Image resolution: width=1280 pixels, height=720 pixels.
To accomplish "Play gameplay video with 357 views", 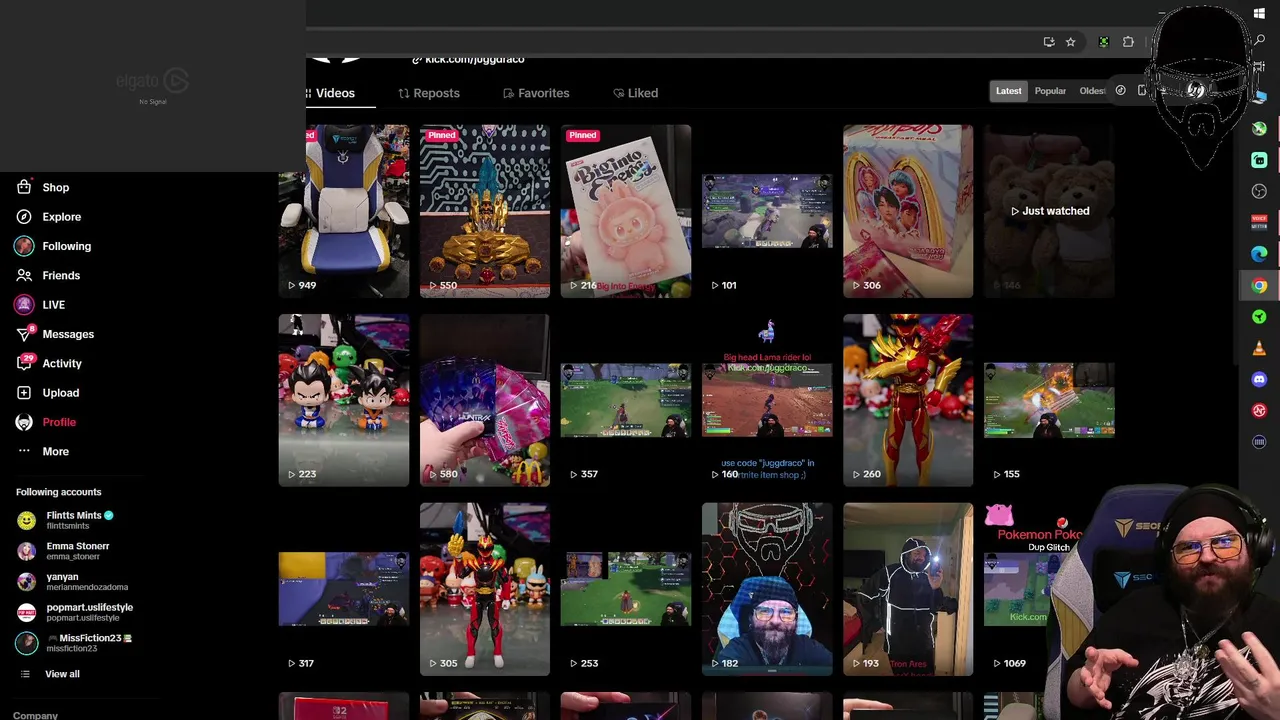I will (x=626, y=400).
